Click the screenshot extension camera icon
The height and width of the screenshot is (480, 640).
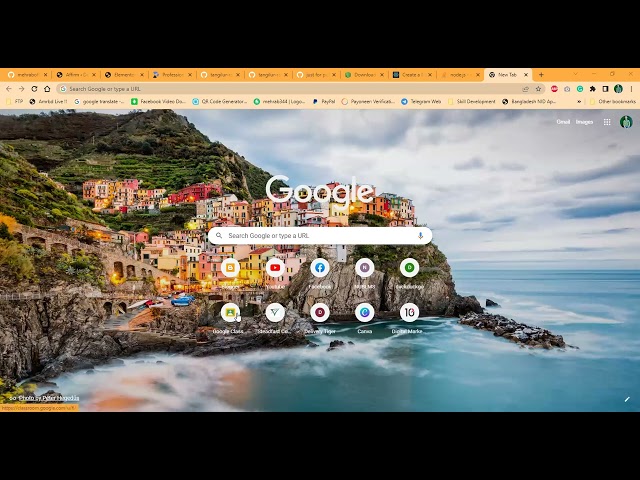[567, 89]
